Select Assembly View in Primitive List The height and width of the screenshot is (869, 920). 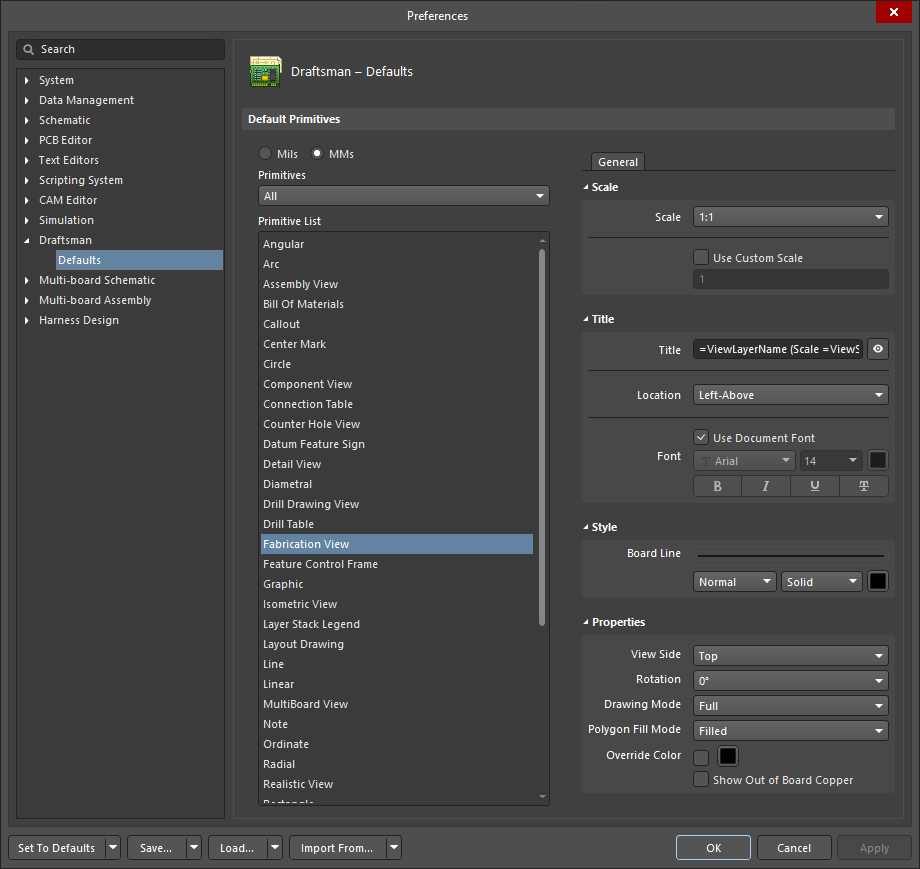click(x=397, y=284)
